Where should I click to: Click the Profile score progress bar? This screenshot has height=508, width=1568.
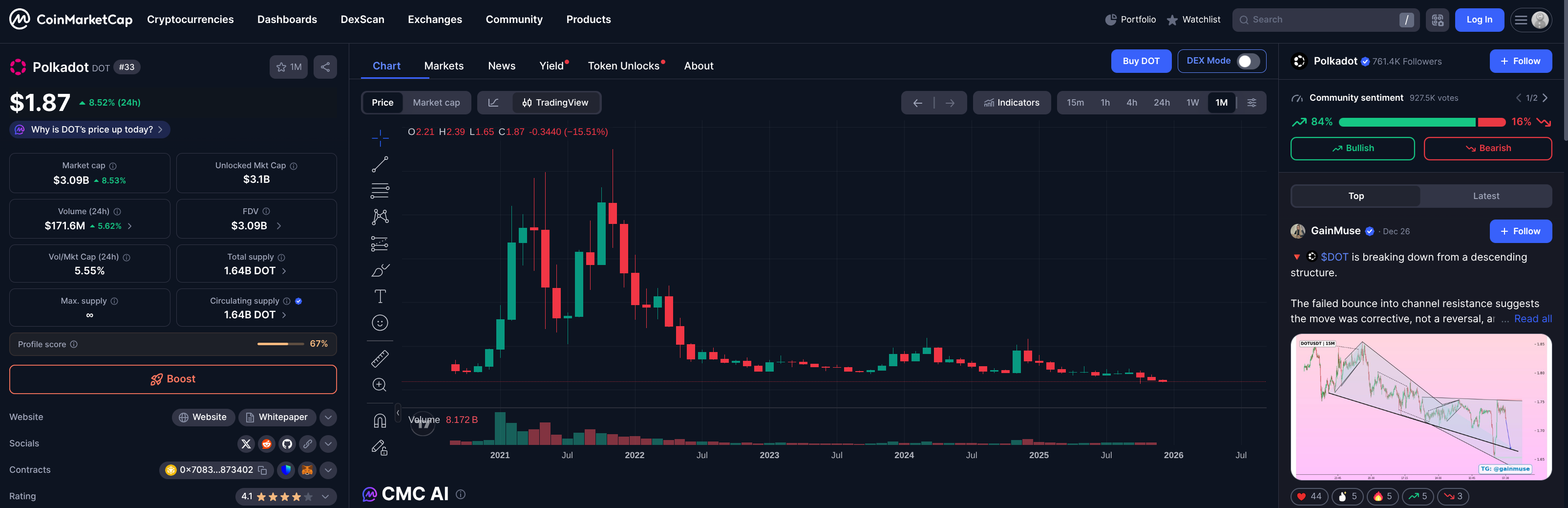[x=280, y=344]
